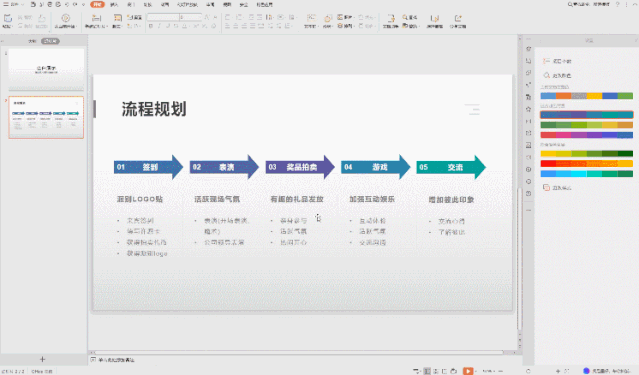Image resolution: width=639 pixels, height=375 pixels.
Task: Click the notes icon beside add-notes text
Action: click(x=93, y=360)
